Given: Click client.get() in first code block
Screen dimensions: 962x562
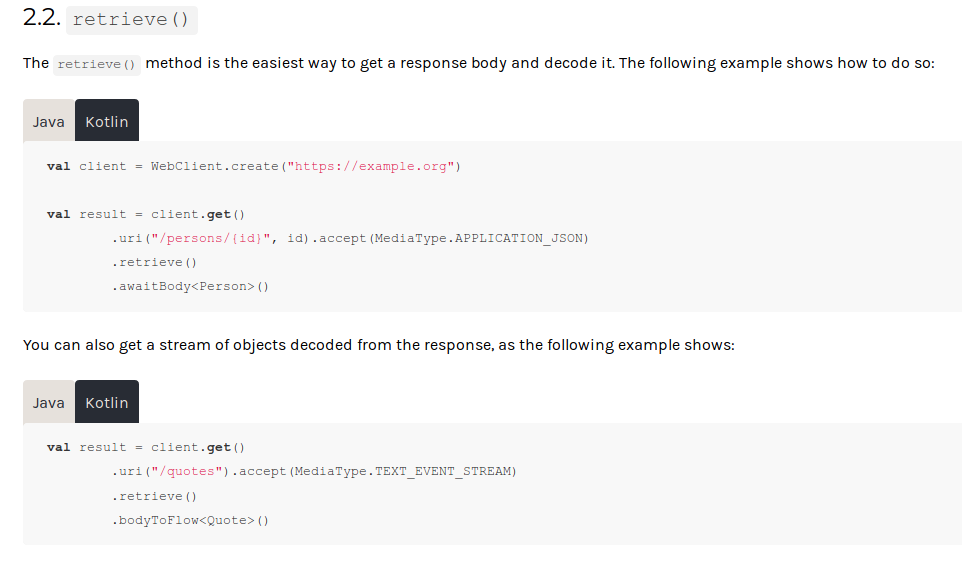Looking at the screenshot, I should [x=198, y=214].
